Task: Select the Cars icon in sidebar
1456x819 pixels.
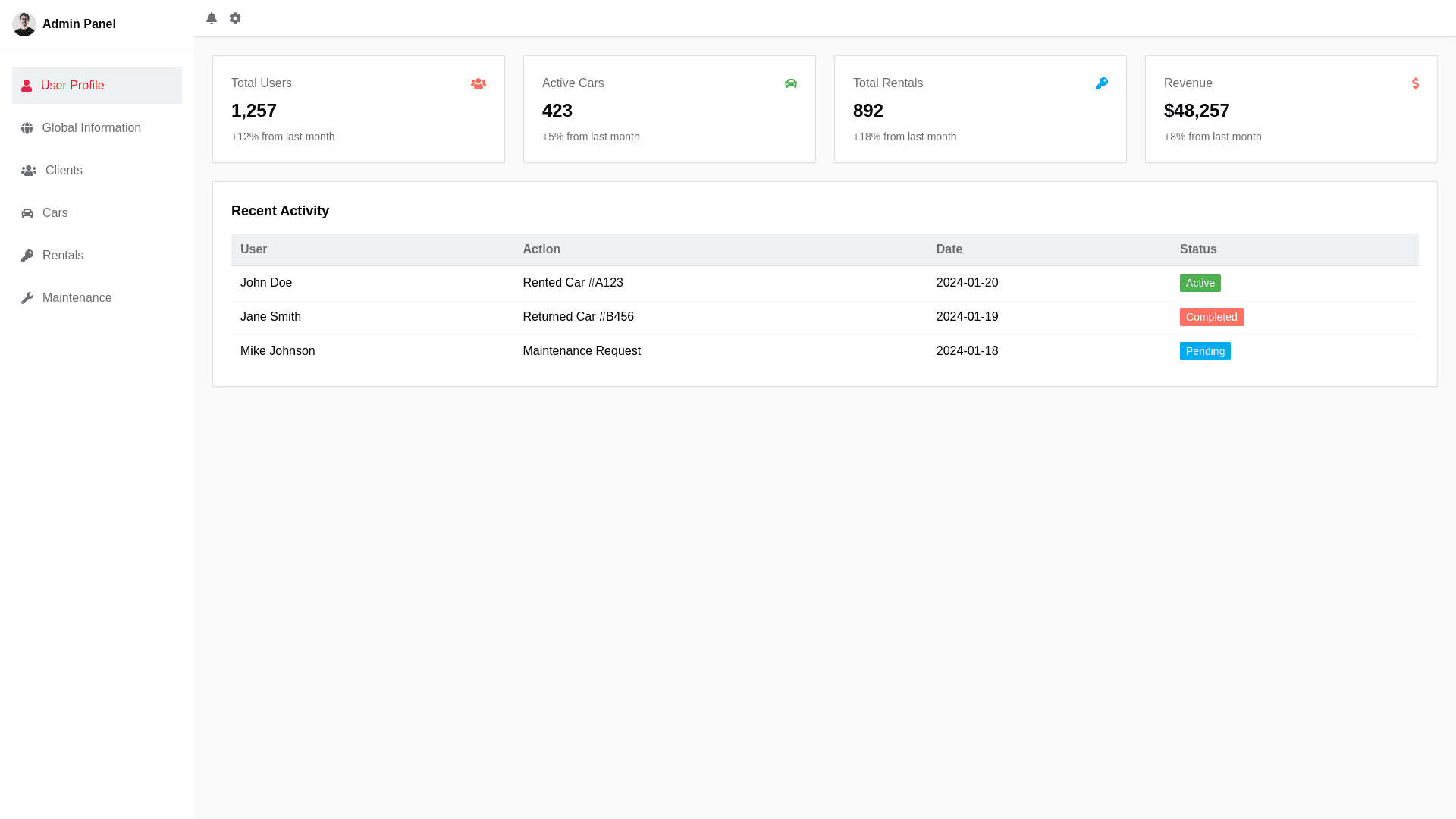Action: pyautogui.click(x=27, y=212)
